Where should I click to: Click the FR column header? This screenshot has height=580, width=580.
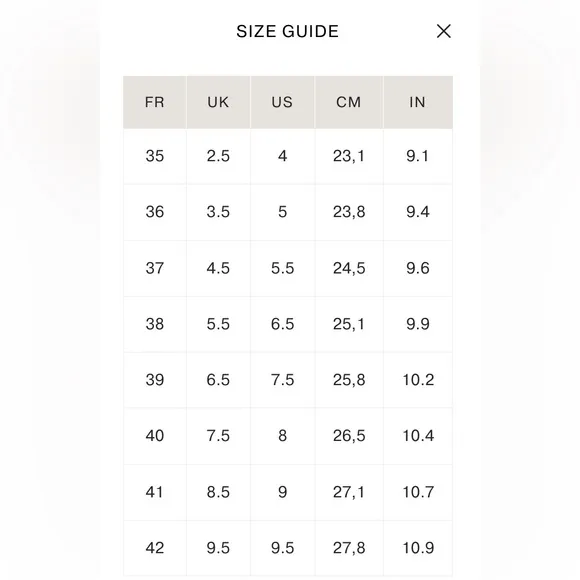tap(155, 102)
